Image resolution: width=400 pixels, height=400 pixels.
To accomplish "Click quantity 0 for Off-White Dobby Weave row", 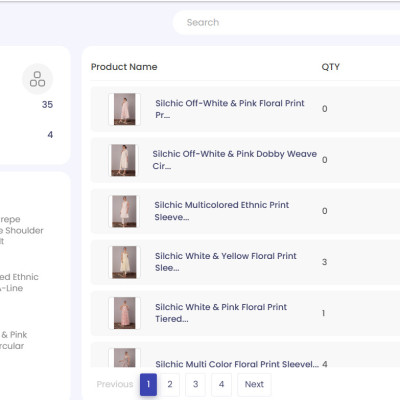I will tap(324, 160).
